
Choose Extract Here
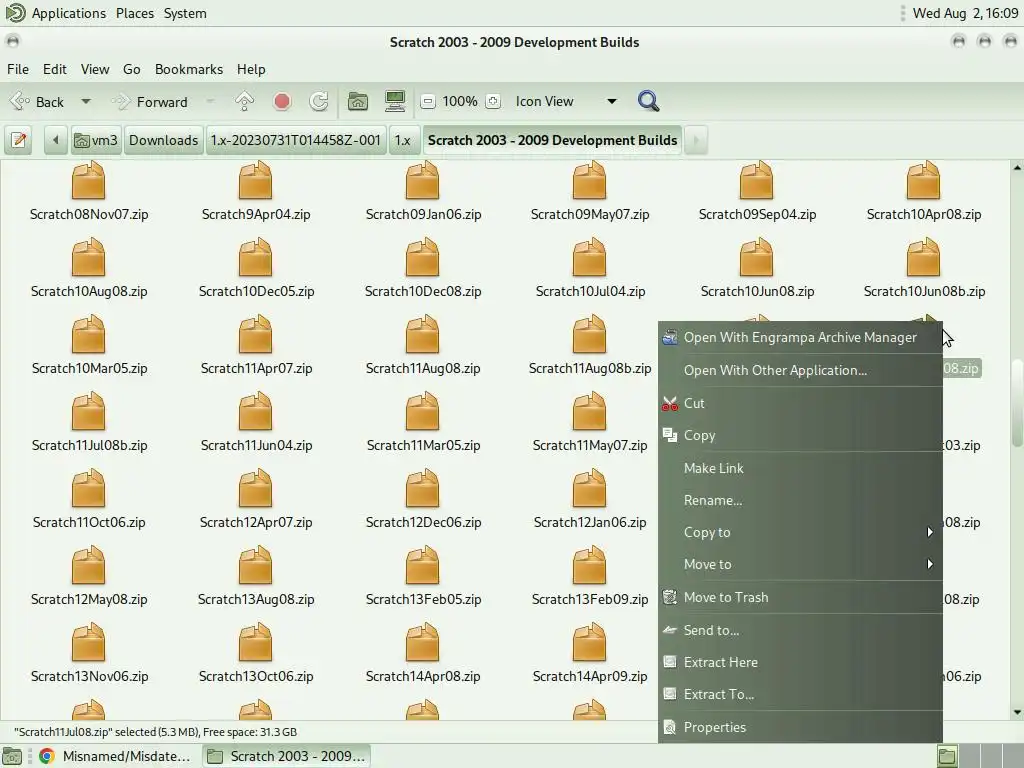(800, 662)
